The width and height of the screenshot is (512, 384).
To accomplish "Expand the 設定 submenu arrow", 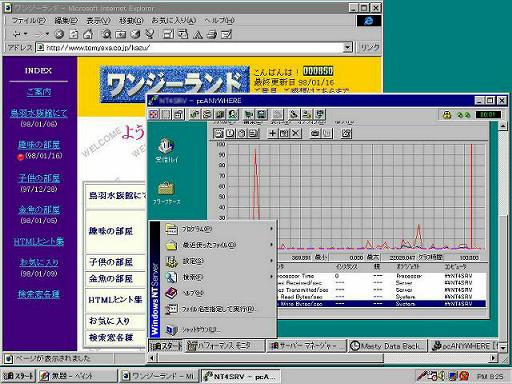I will point(272,261).
